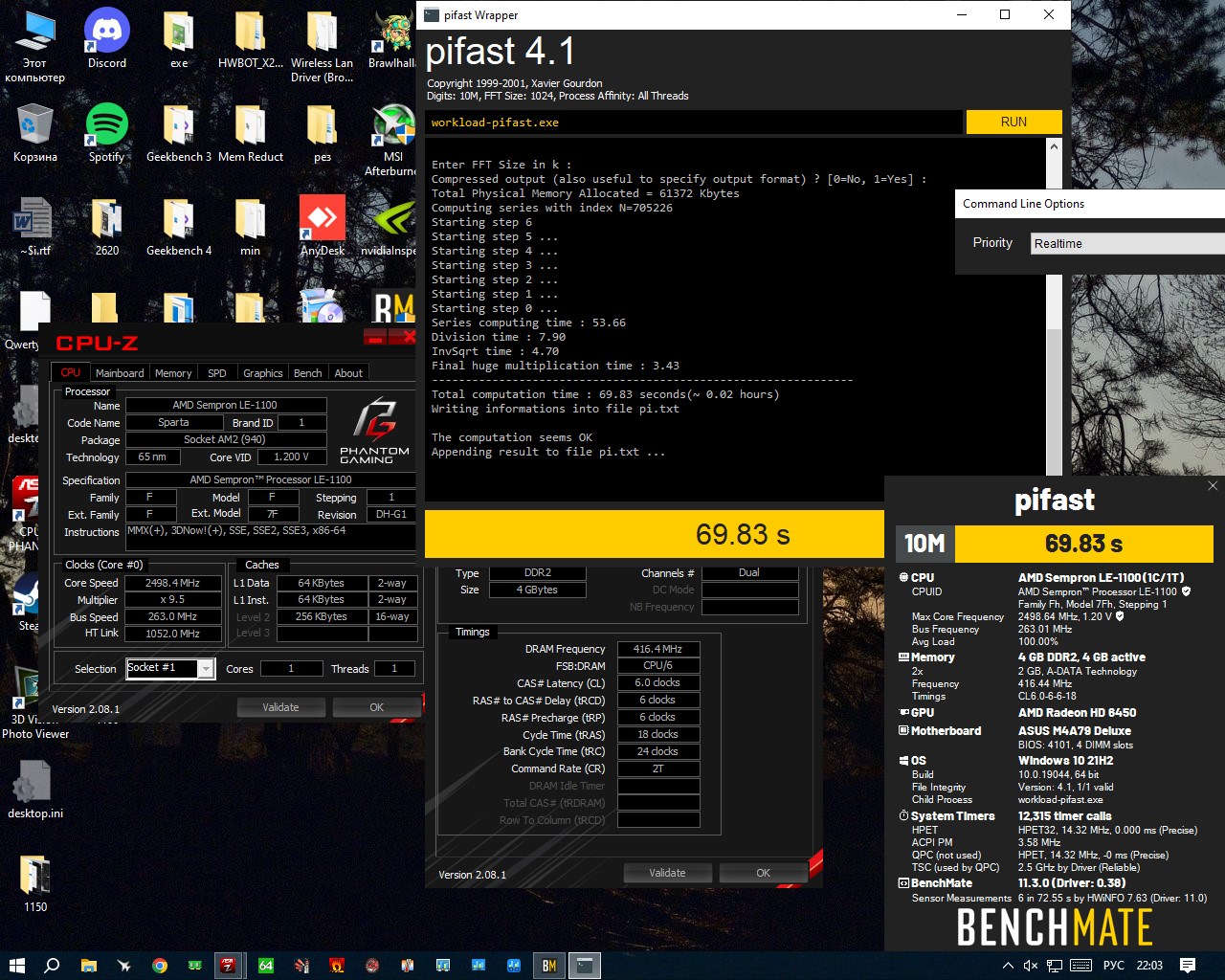Switch the РУС input language indicator
The image size is (1225, 980).
[1114, 966]
